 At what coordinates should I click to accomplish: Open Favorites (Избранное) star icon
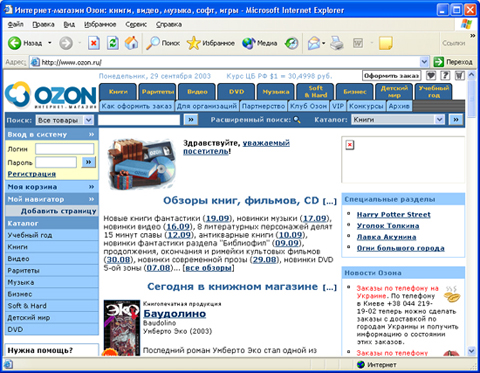pos(193,43)
